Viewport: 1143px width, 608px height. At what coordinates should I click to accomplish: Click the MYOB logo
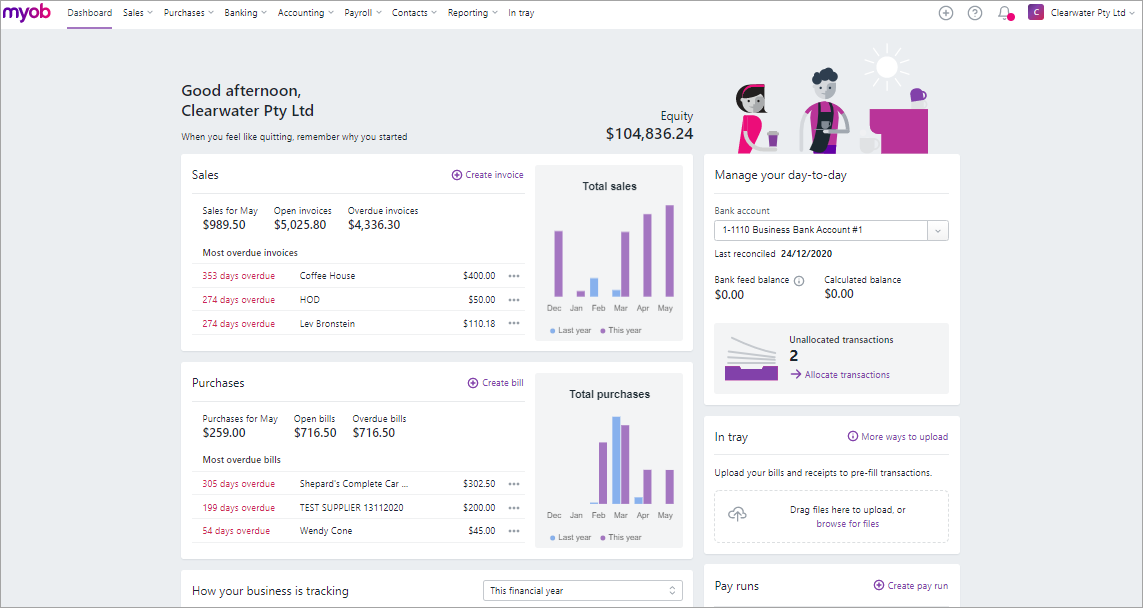tap(26, 12)
